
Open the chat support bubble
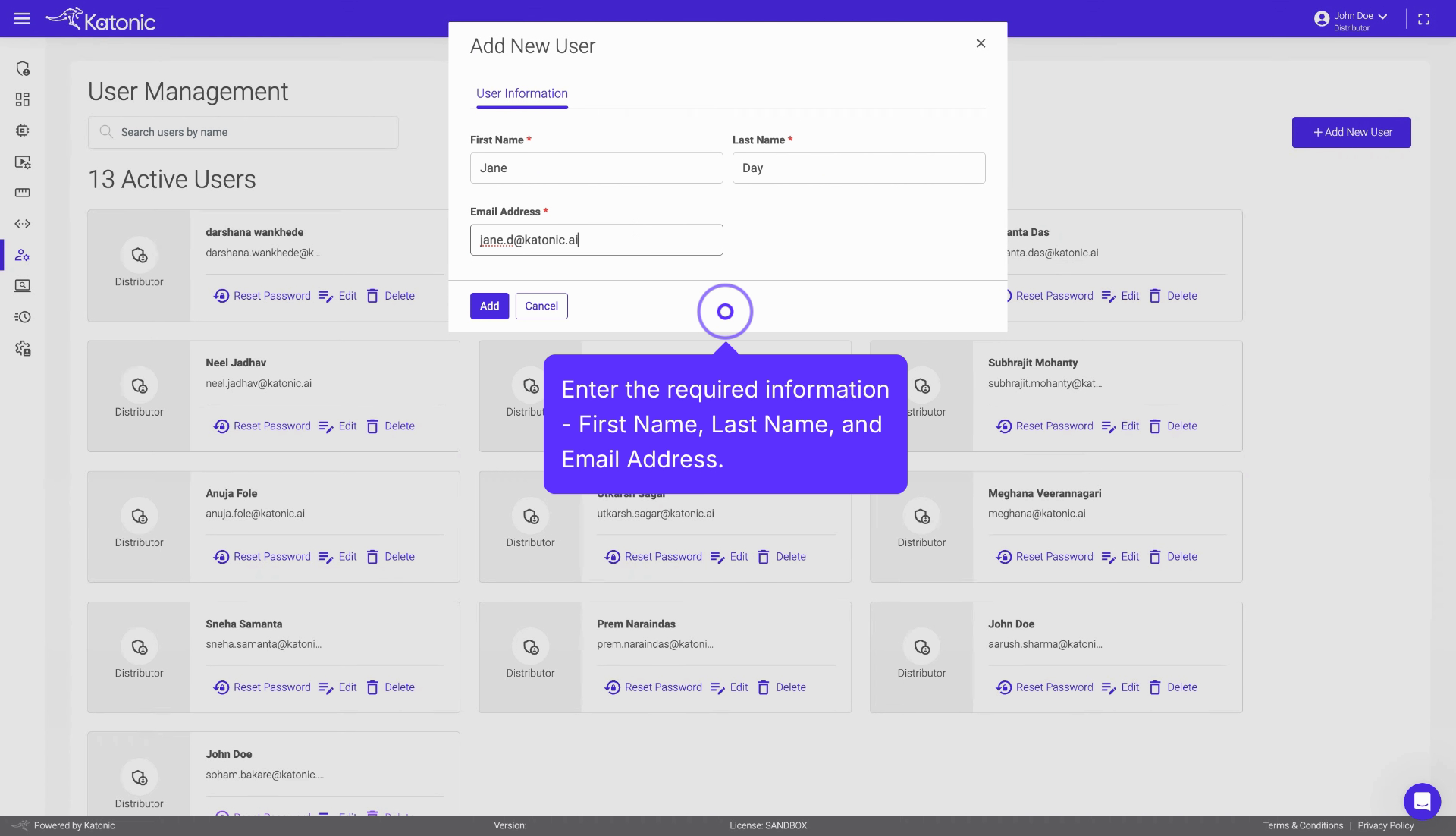pos(1422,801)
